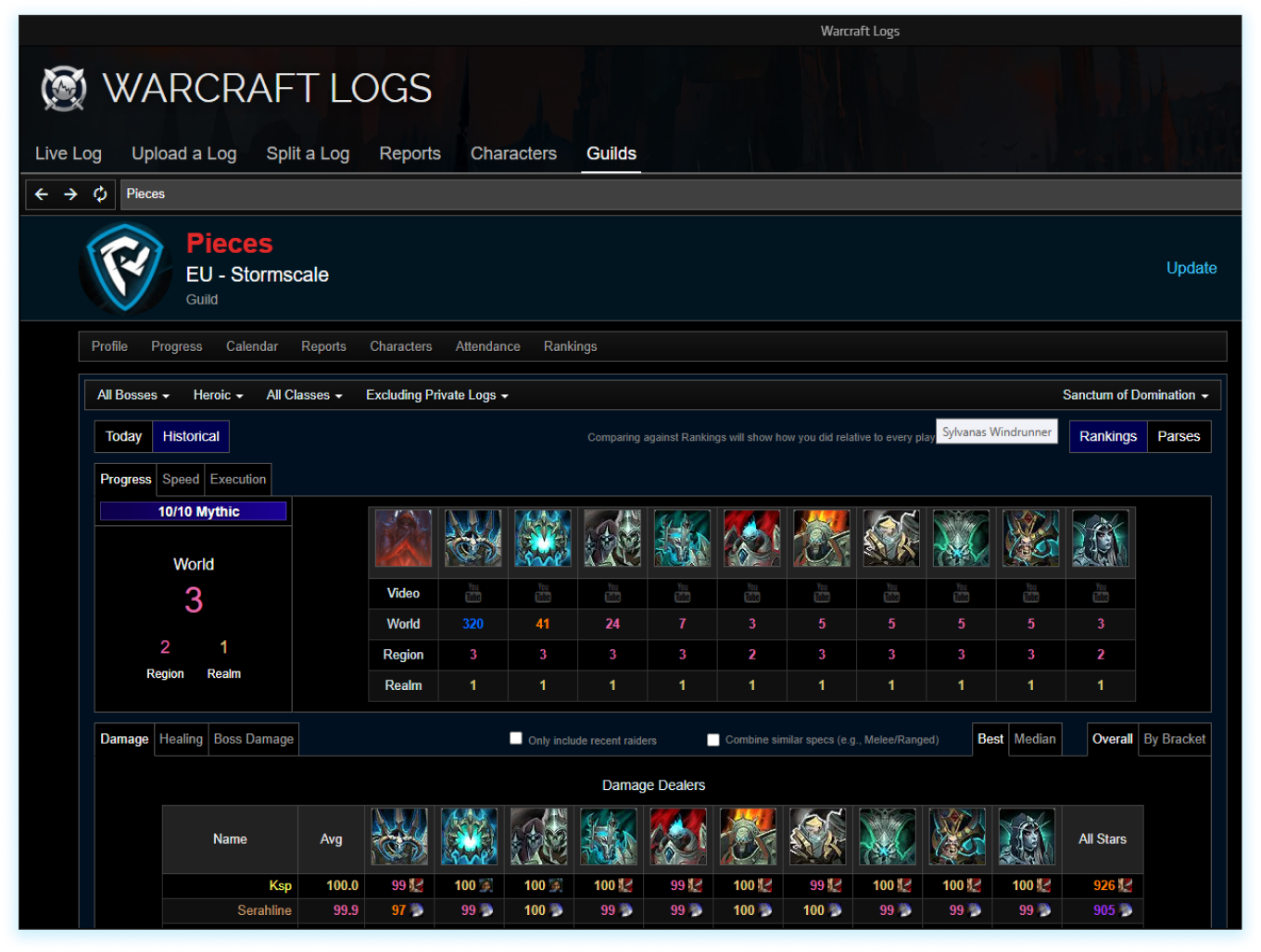Click the spec icon beside Serahline's 905 All Stars

pos(1126,910)
